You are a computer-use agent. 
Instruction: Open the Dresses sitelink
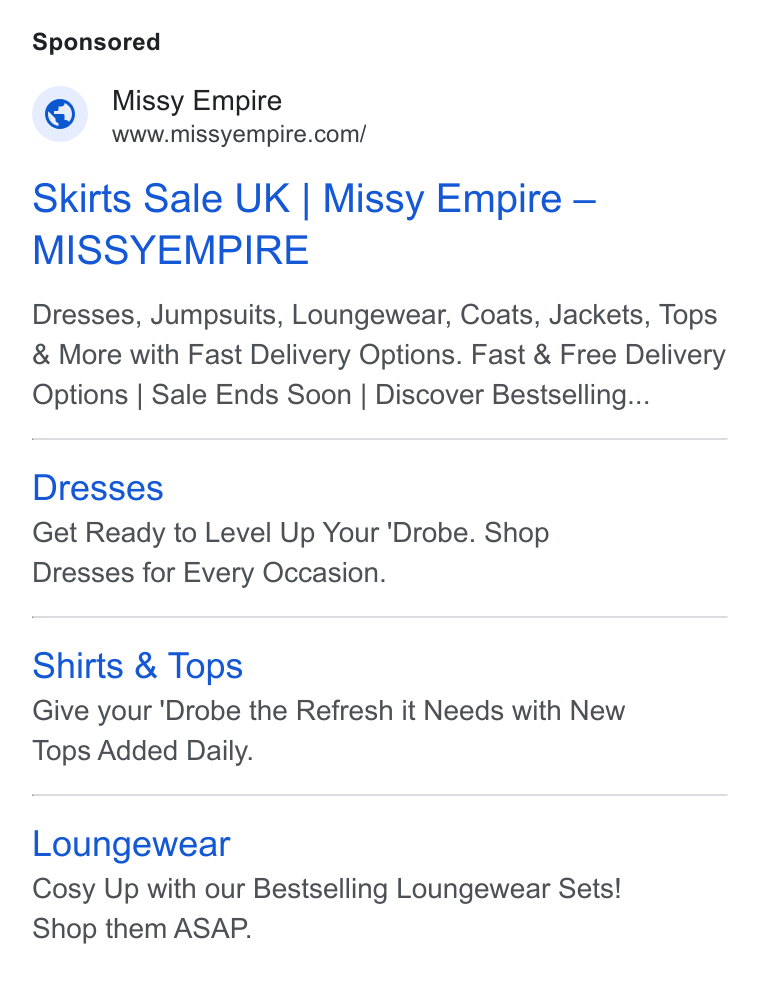[98, 488]
